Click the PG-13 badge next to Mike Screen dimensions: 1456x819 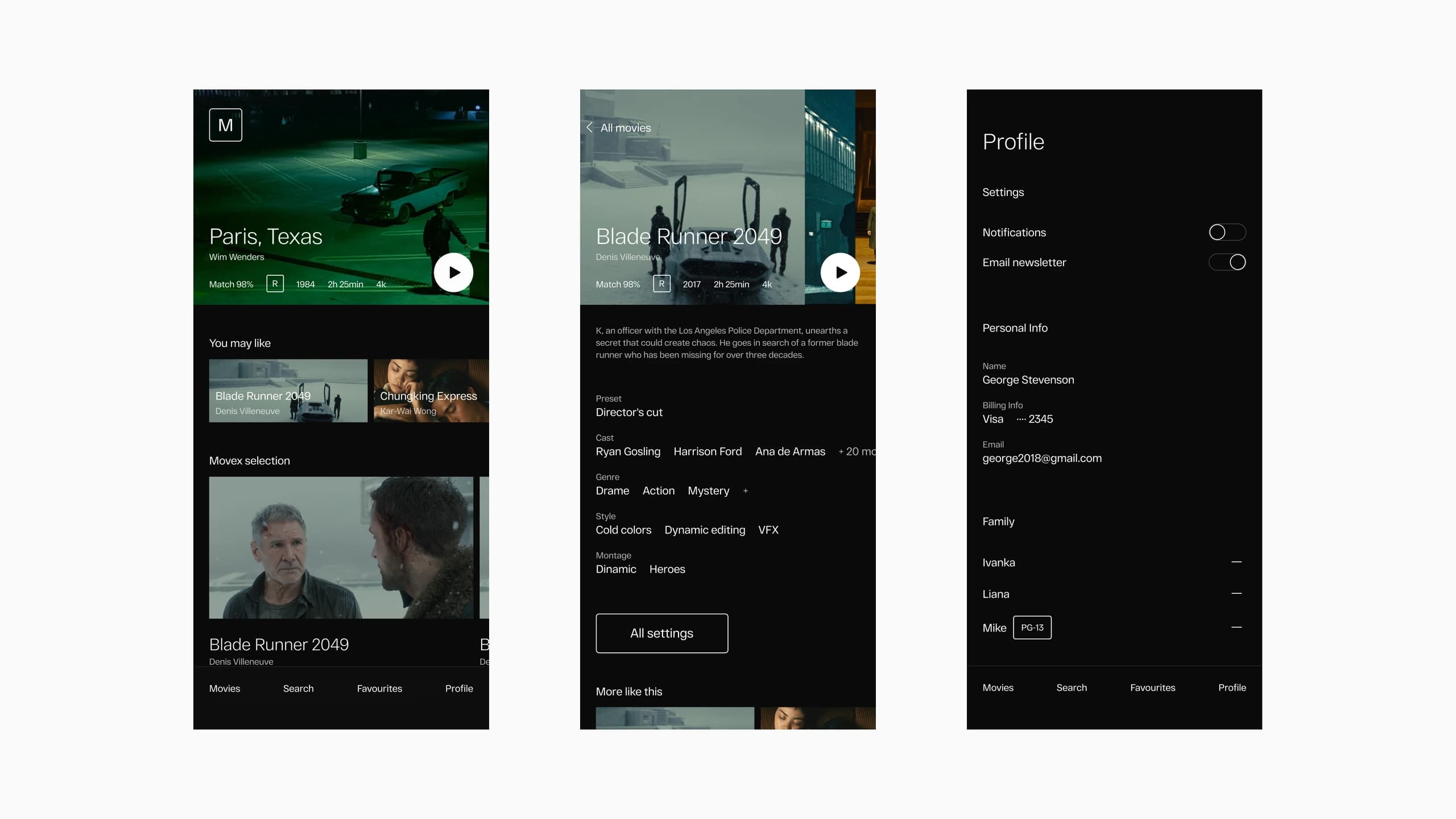(1032, 627)
